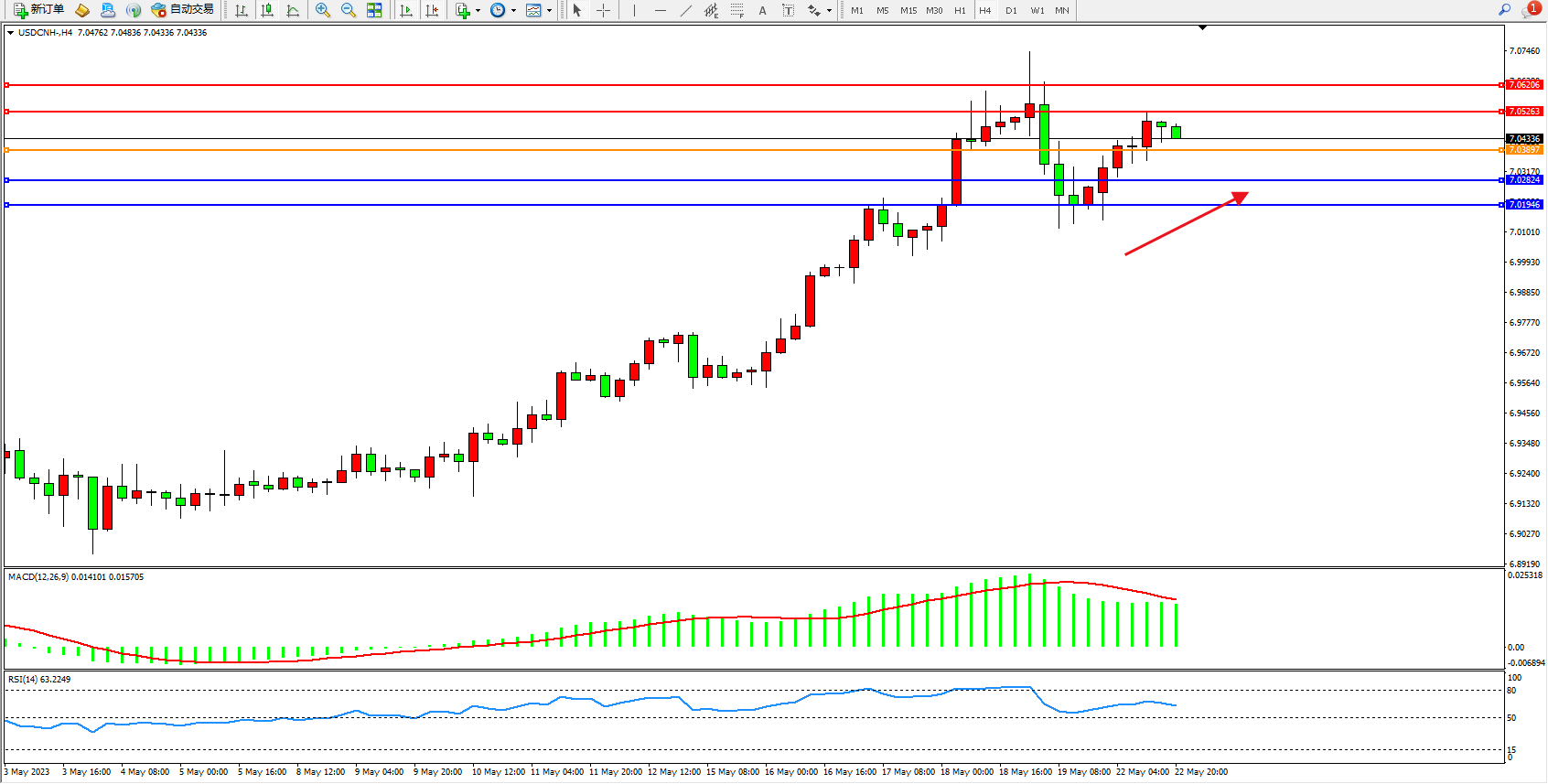Click the New Order (新订单) button
The image size is (1548, 784).
pos(38,10)
